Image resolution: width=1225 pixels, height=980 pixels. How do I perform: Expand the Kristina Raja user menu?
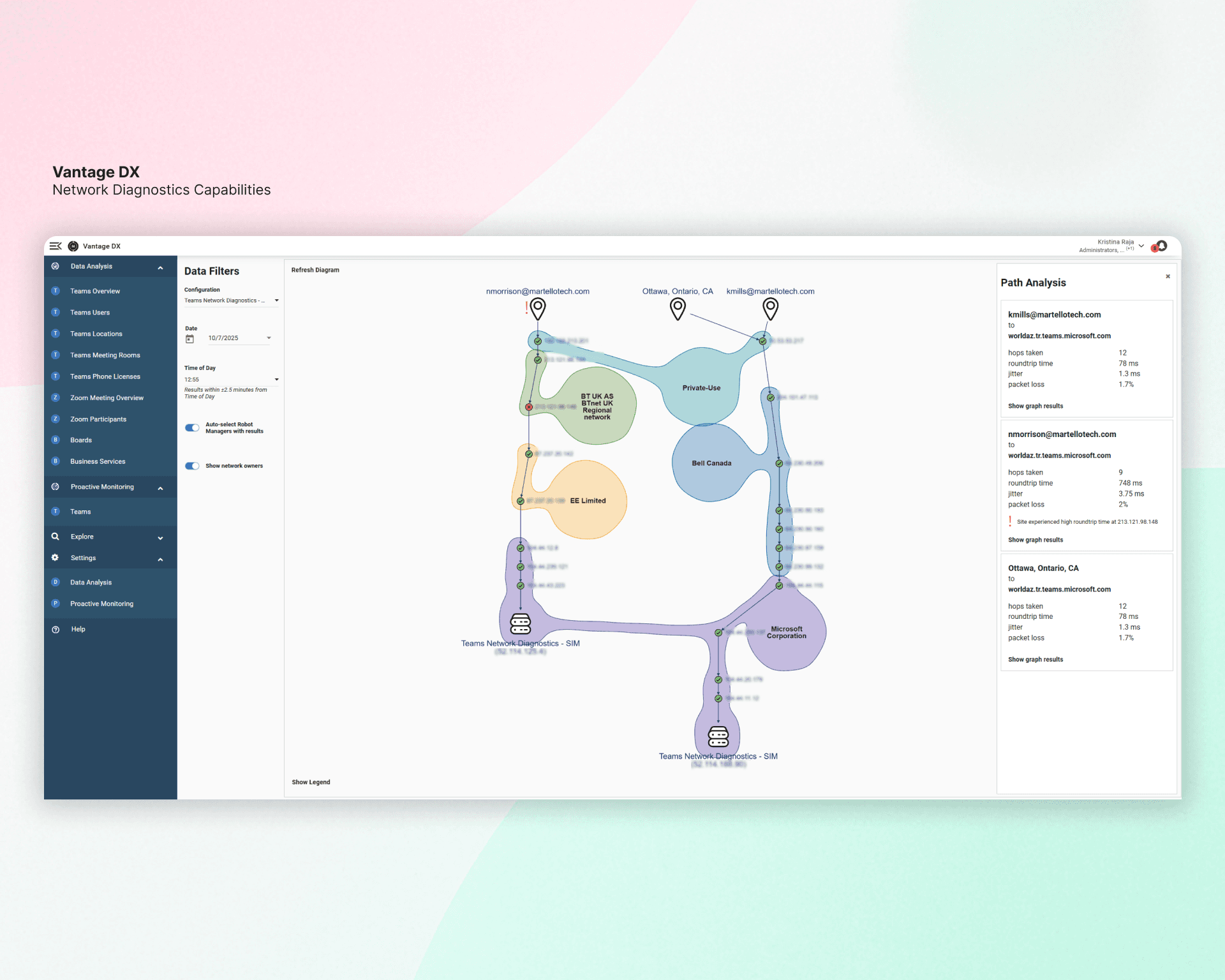pyautogui.click(x=1141, y=246)
